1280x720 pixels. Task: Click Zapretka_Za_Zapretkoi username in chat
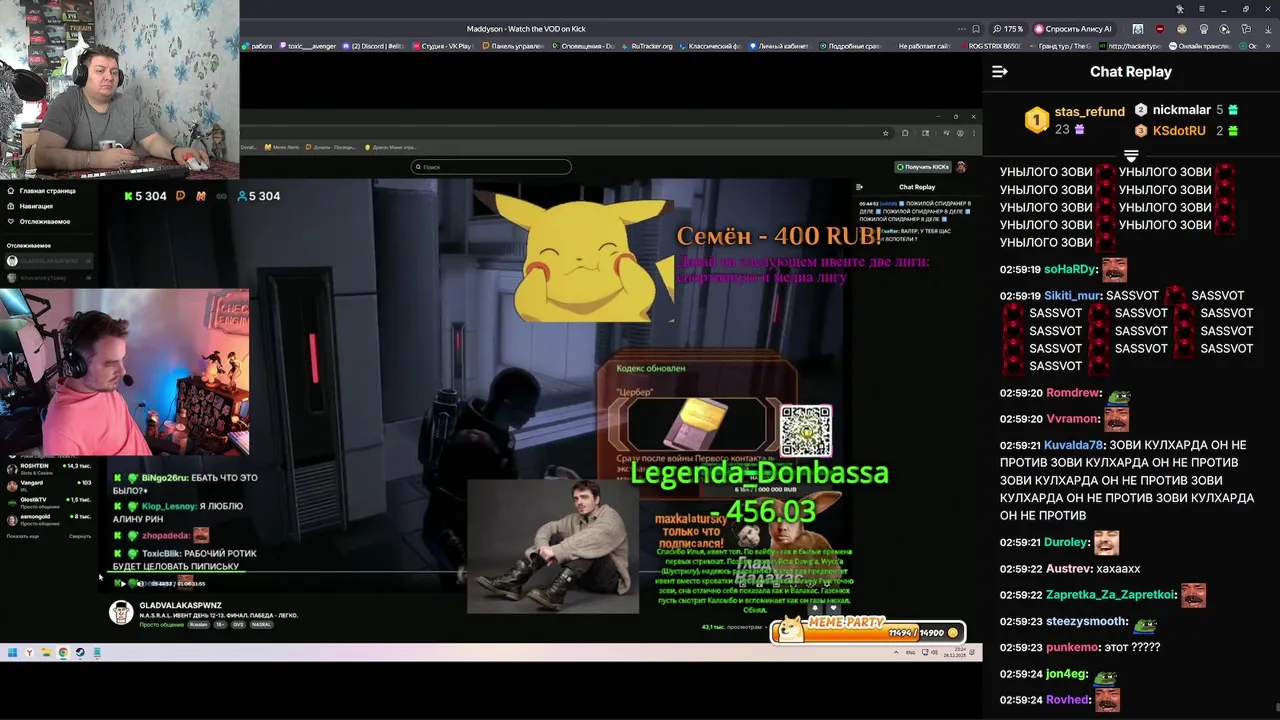click(x=1111, y=595)
